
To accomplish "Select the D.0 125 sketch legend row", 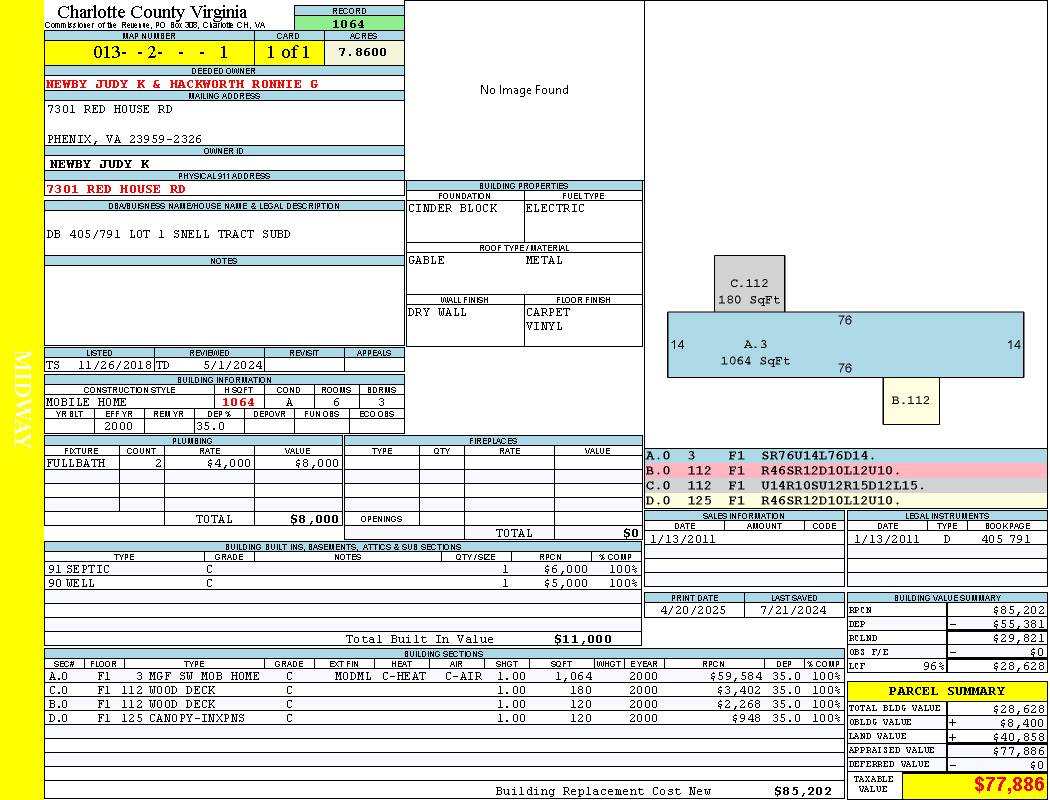I will pyautogui.click(x=845, y=500).
